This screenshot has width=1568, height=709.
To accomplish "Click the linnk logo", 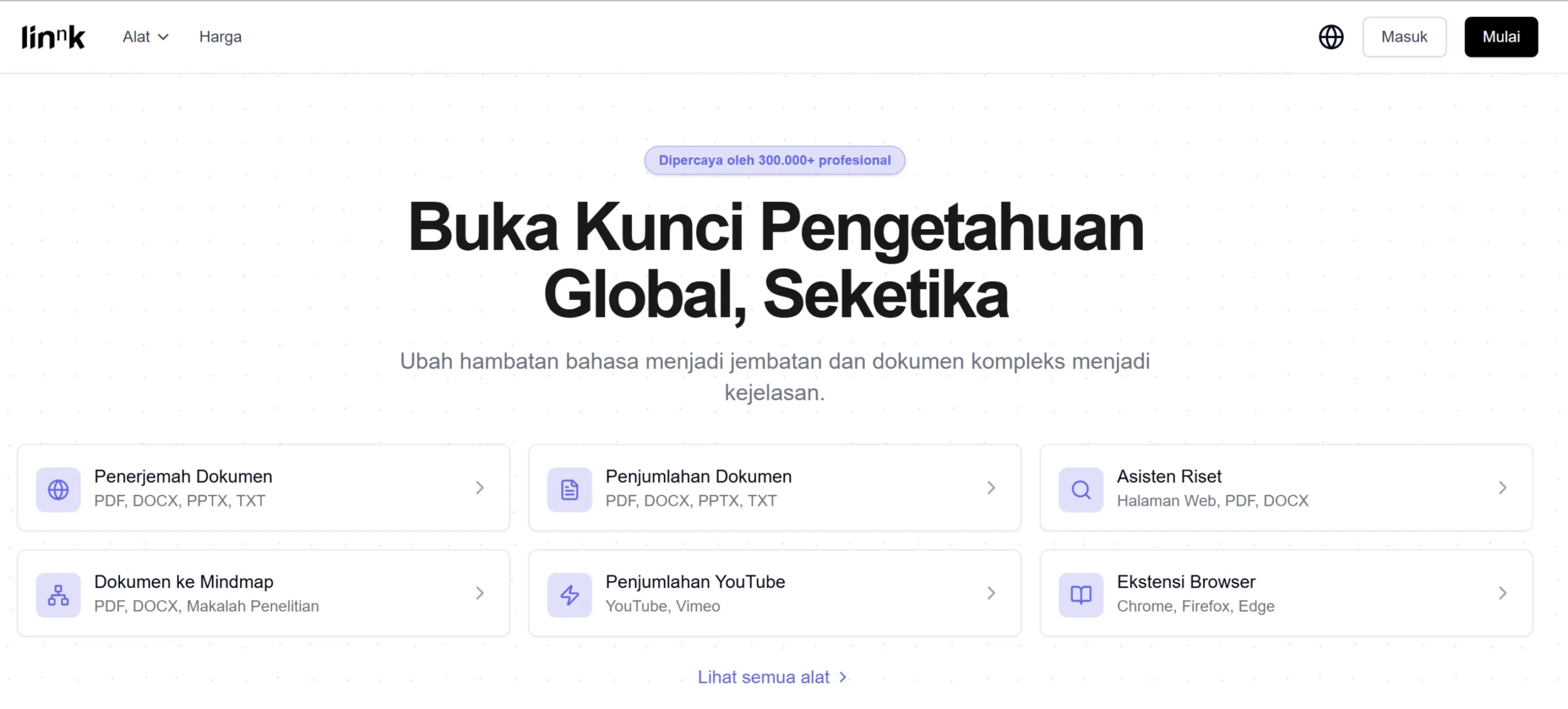I will pyautogui.click(x=53, y=36).
